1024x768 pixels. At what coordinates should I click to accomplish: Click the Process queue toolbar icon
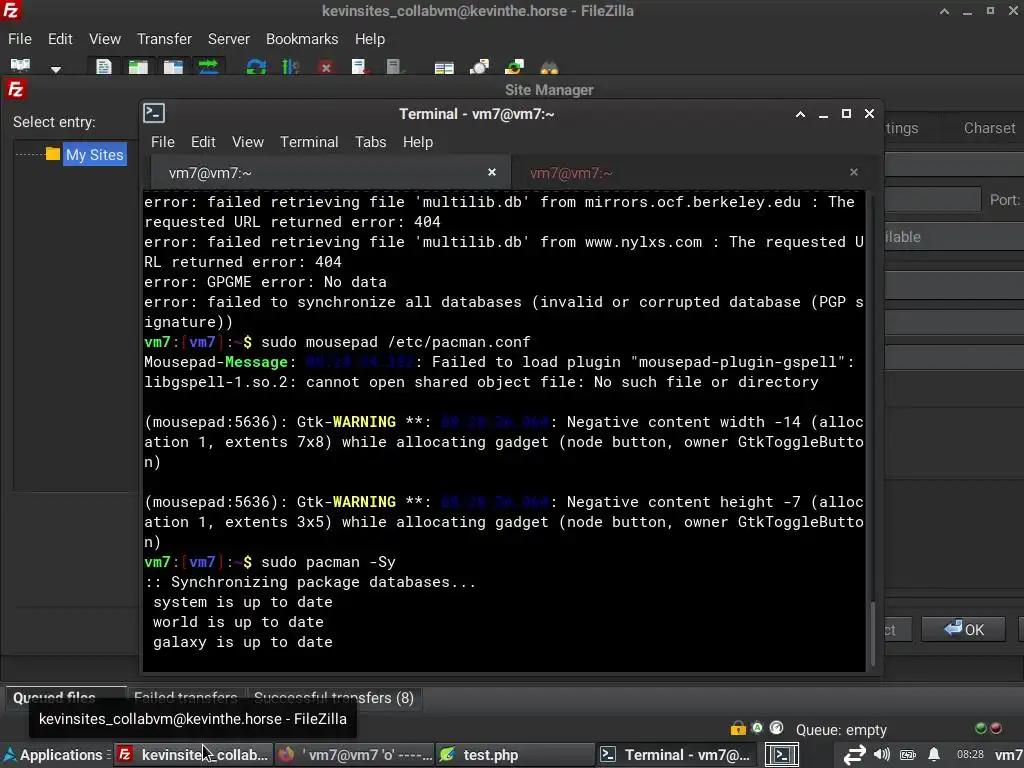click(291, 66)
